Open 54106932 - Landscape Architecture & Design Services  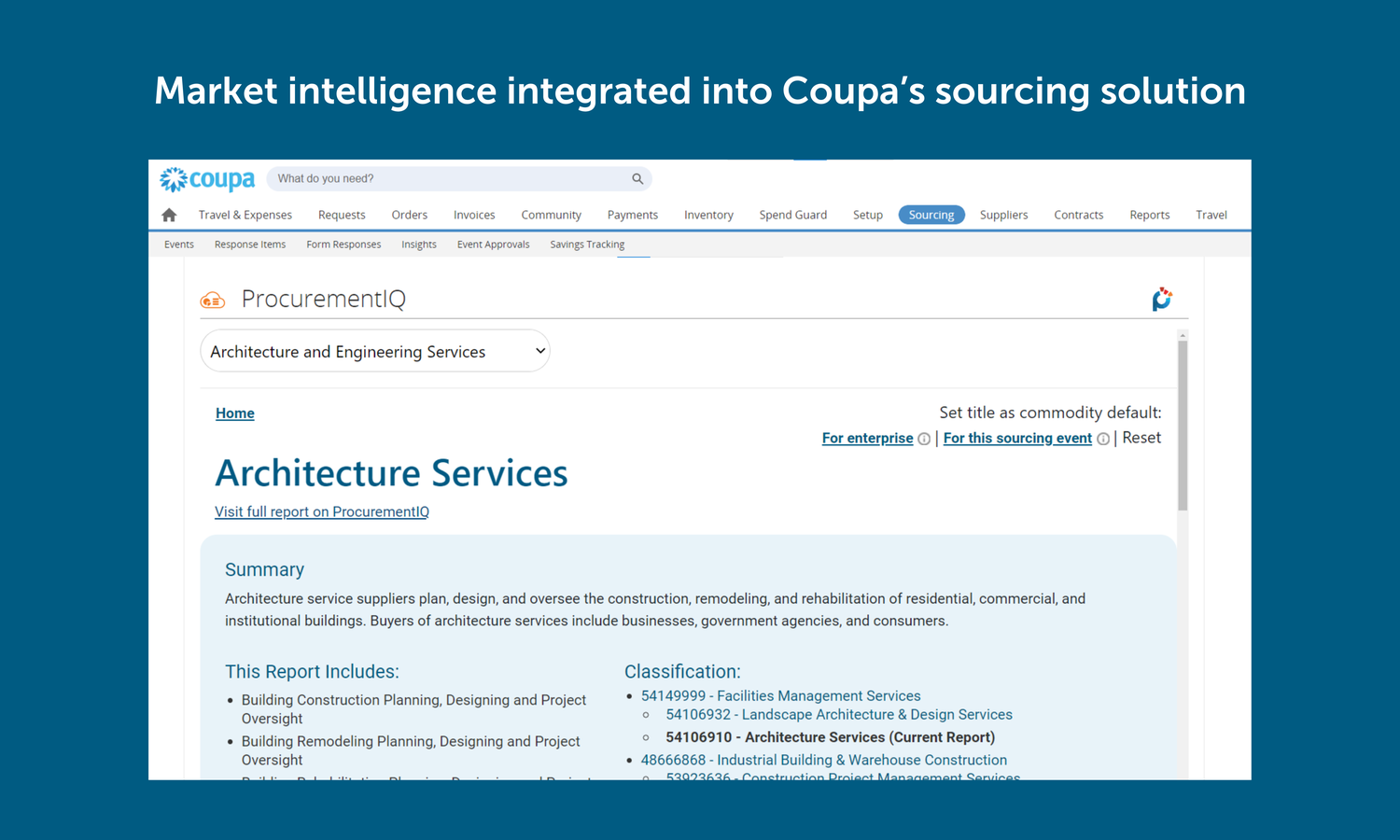(x=839, y=715)
